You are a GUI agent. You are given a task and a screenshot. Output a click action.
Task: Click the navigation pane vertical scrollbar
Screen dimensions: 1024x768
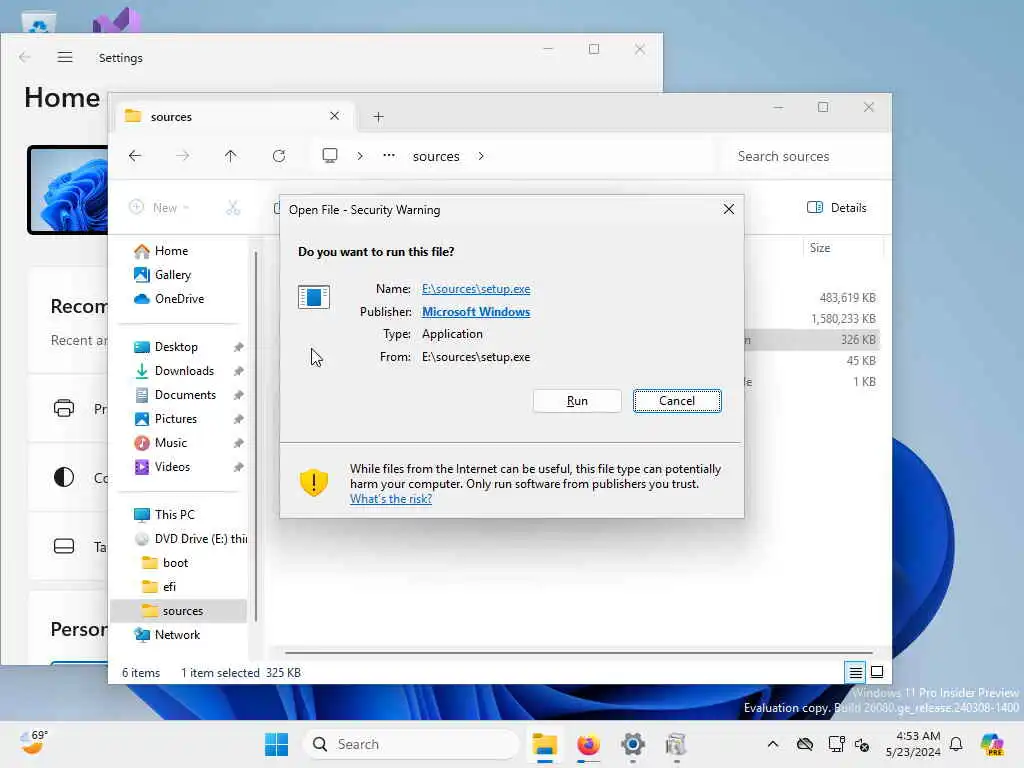click(x=256, y=436)
